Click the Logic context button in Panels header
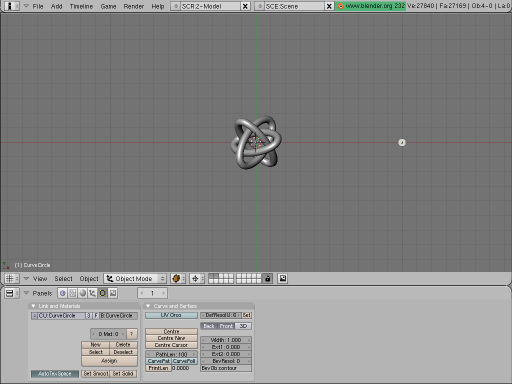512x384 pixels. 62,293
